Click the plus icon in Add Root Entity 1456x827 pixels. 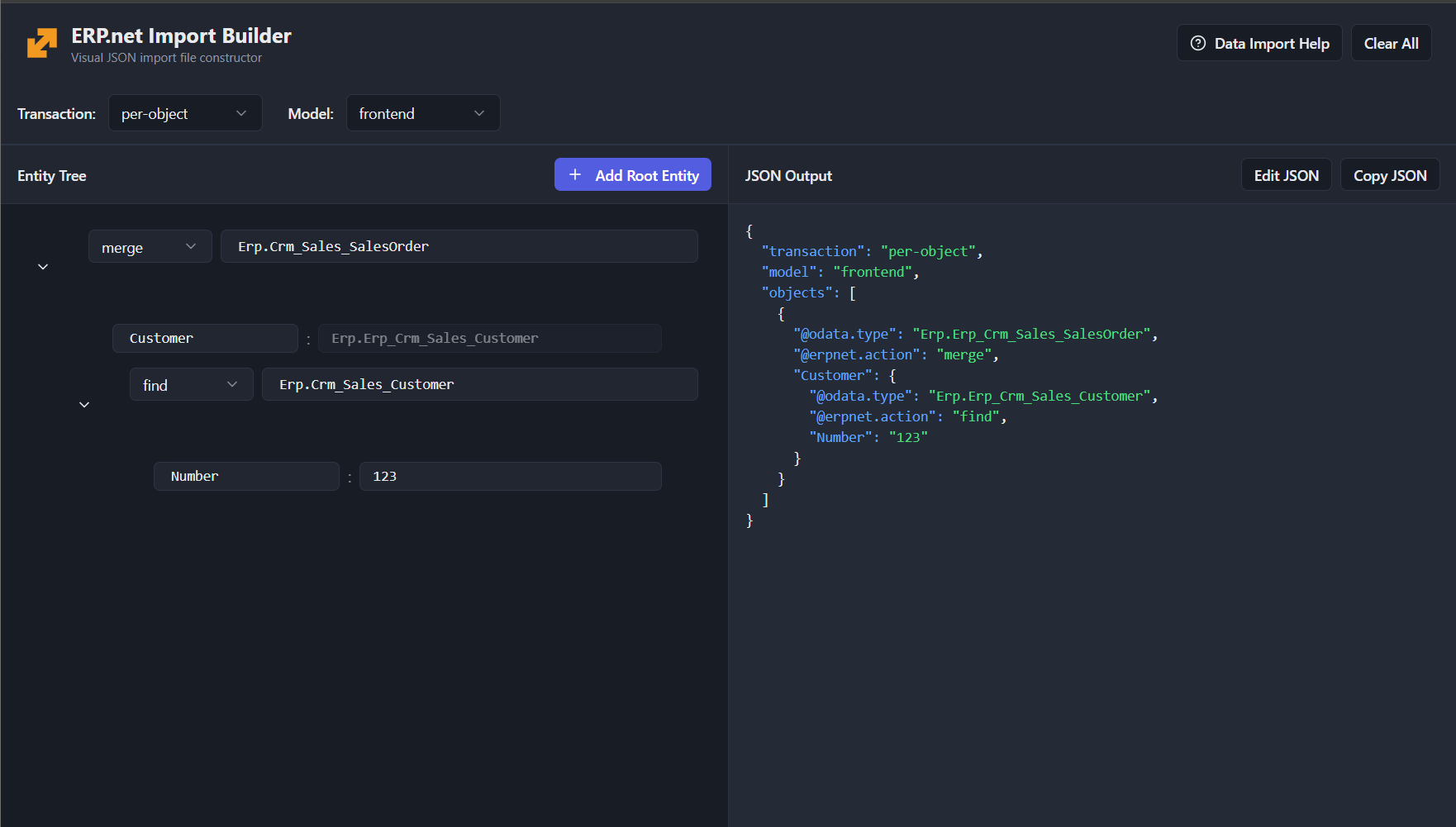(x=576, y=174)
